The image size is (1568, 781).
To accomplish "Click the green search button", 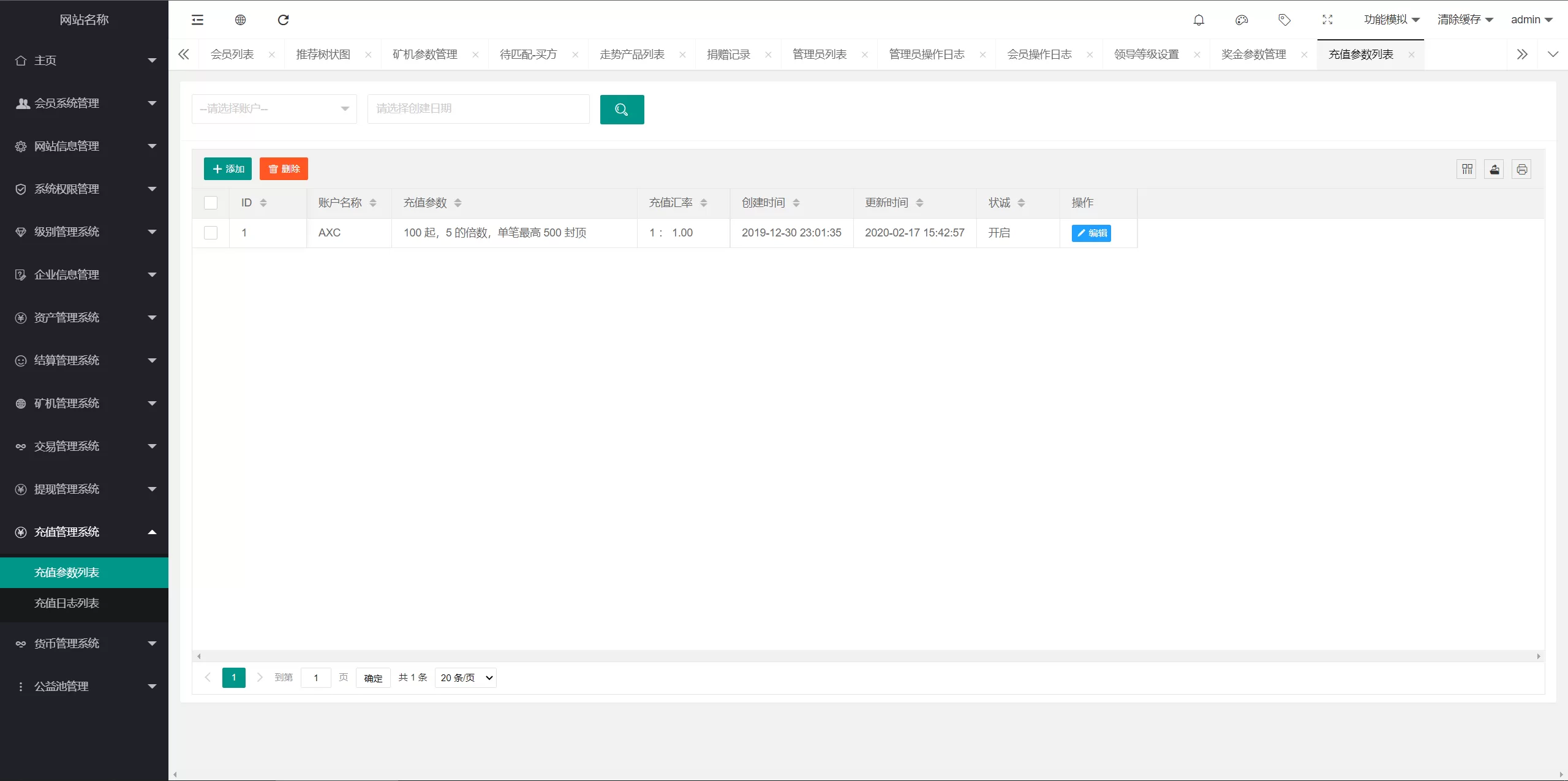I will (x=622, y=109).
